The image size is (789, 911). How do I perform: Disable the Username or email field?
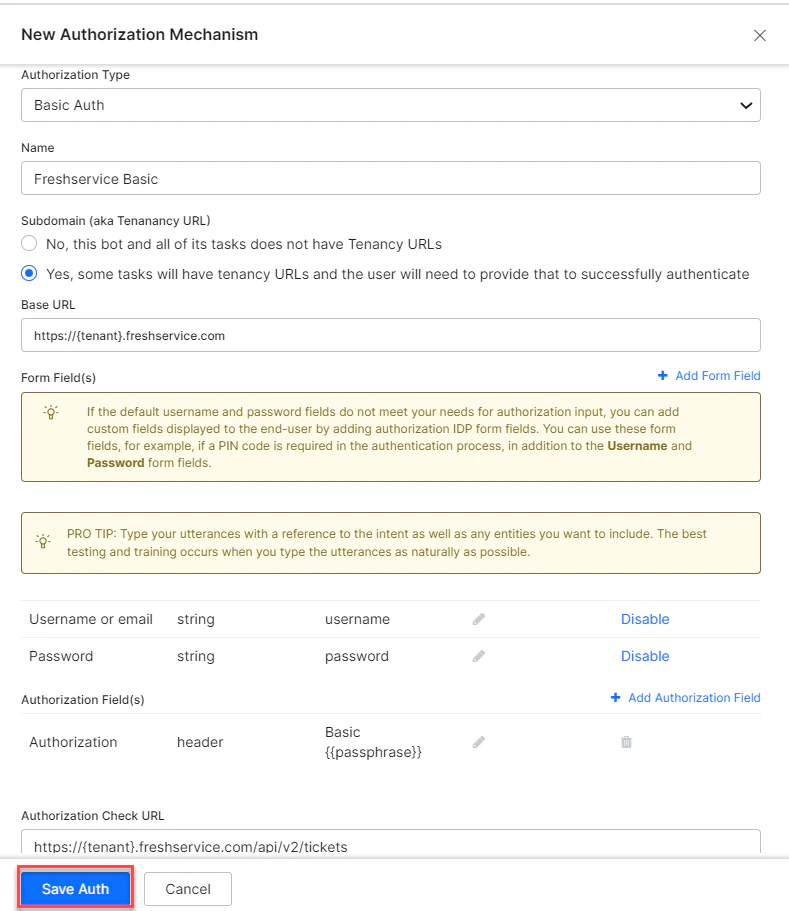pos(645,619)
